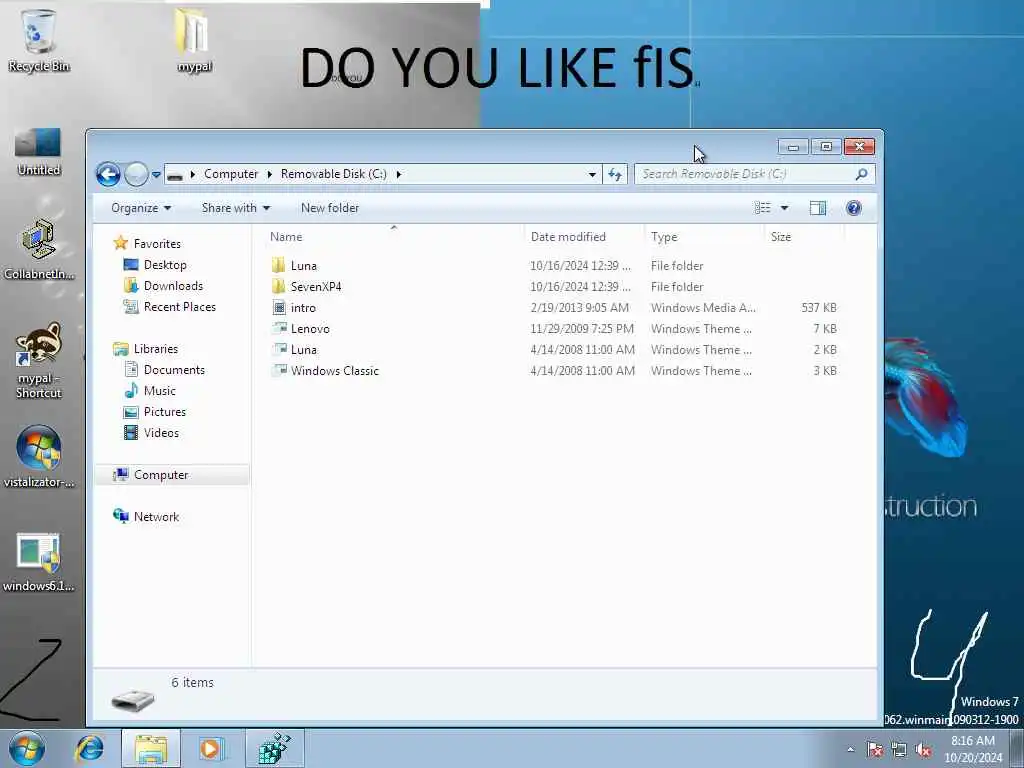1024x768 pixels.
Task: Select Libraries in the navigation pane
Action: pos(155,349)
